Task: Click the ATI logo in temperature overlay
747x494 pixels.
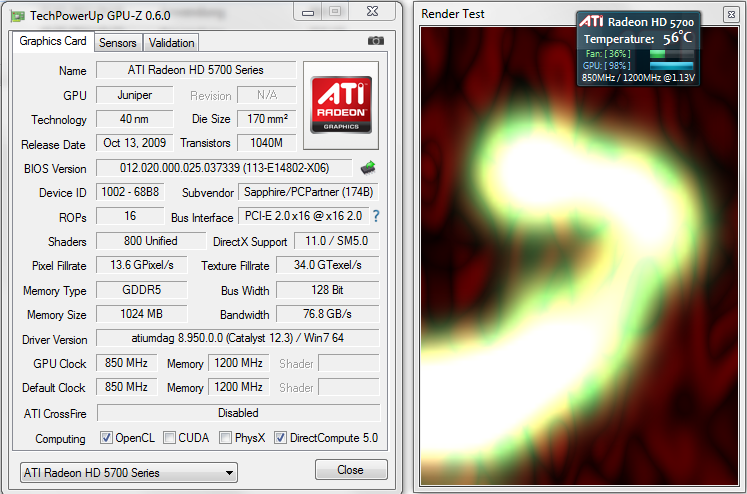Action: (591, 21)
